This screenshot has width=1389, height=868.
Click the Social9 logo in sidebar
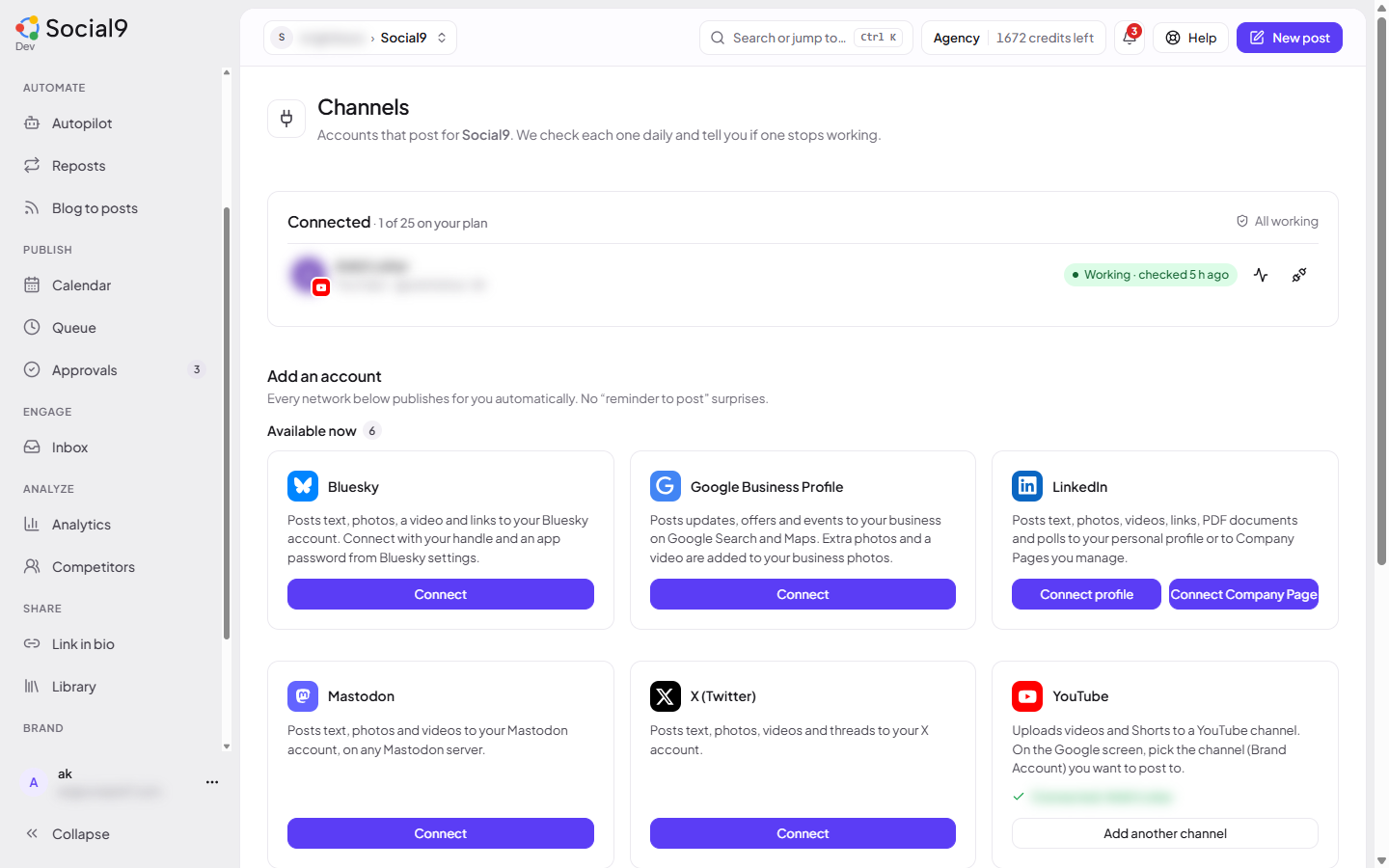tap(71, 30)
